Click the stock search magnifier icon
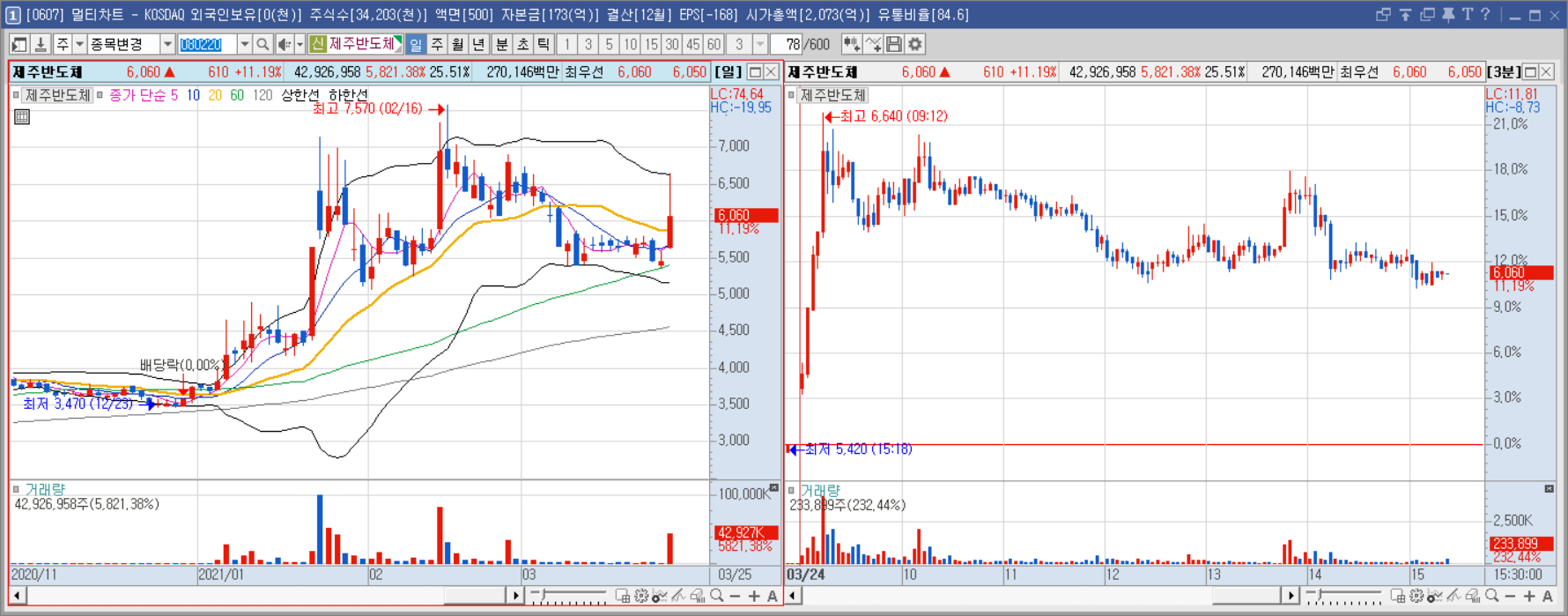The width and height of the screenshot is (1568, 616). [263, 44]
